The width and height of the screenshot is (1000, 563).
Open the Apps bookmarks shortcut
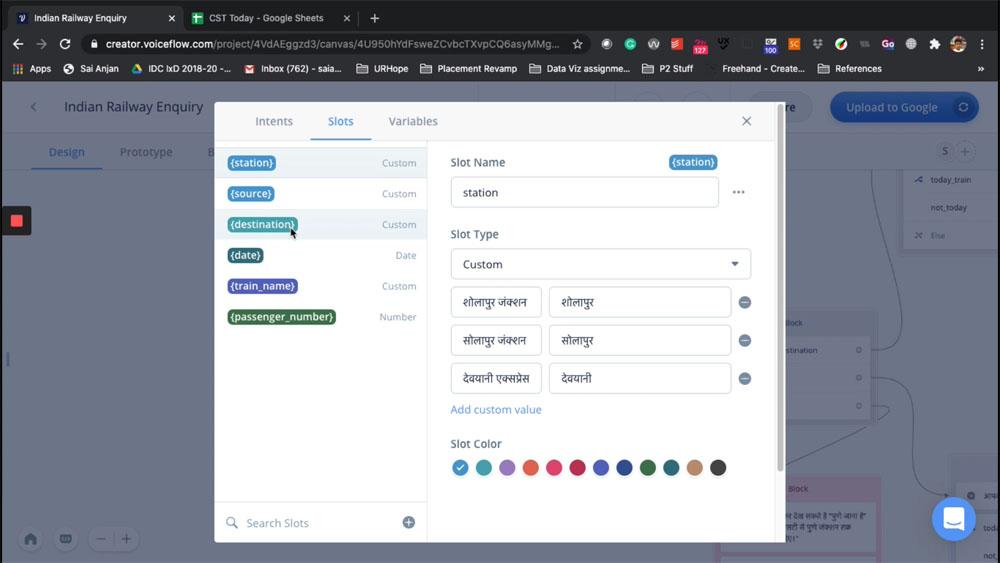(32, 68)
